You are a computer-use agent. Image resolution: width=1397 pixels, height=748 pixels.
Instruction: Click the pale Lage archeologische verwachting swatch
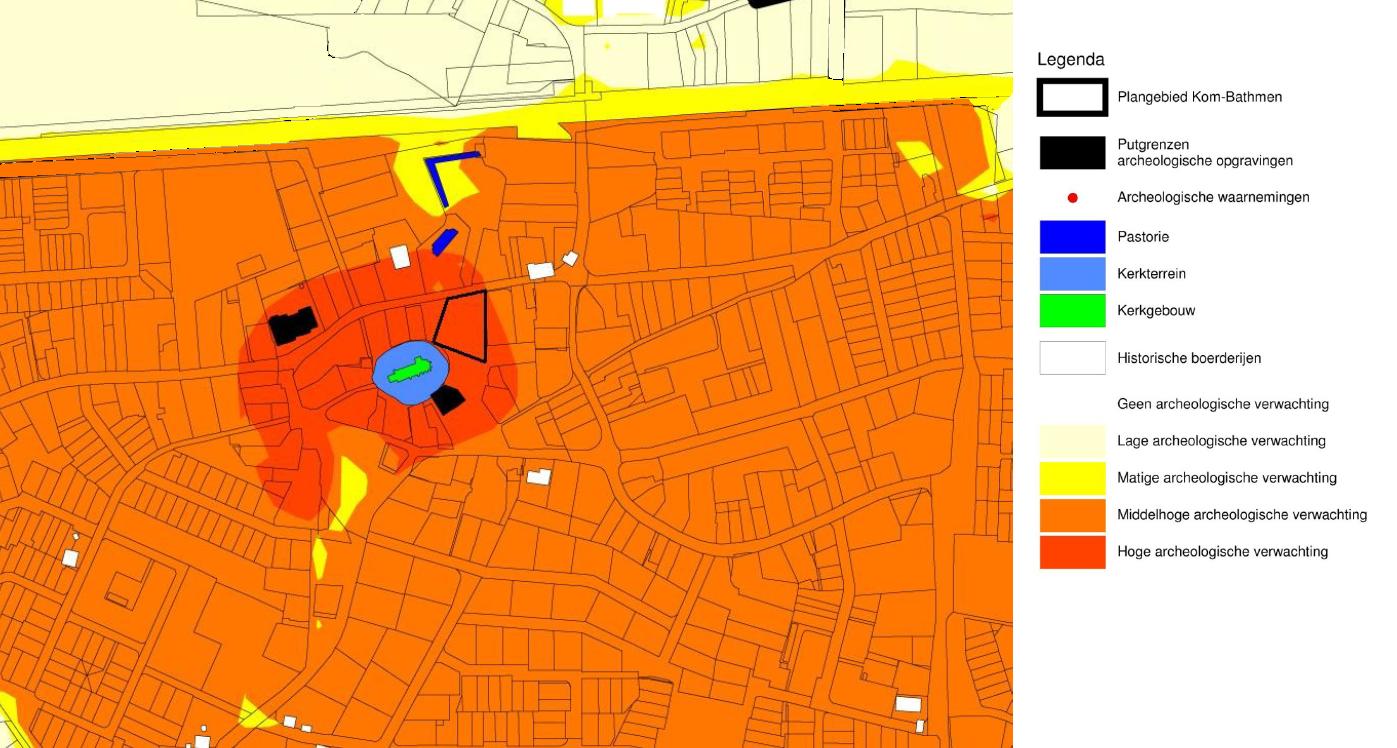pyautogui.click(x=1072, y=441)
